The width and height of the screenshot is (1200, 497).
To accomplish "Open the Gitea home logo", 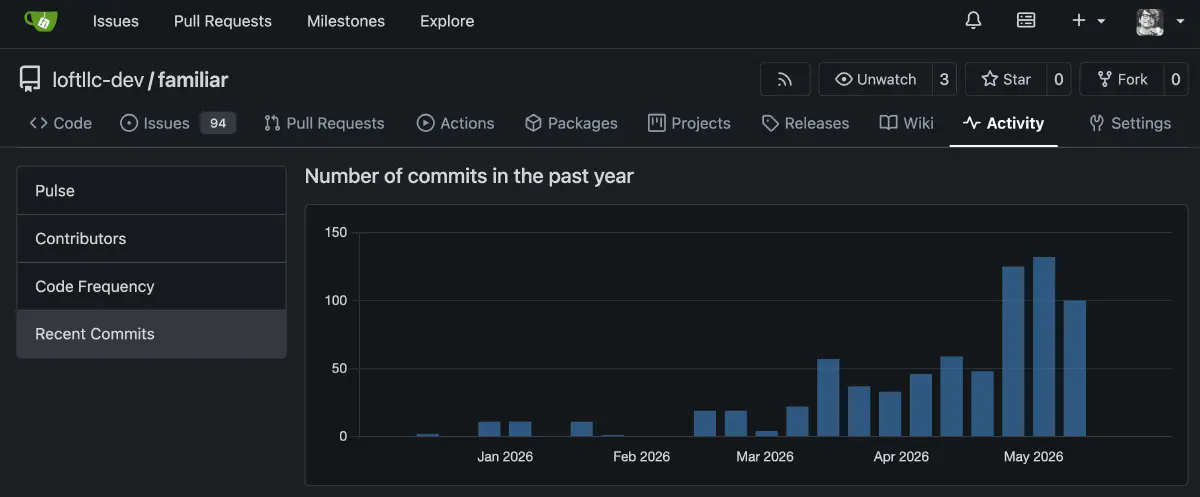I will (41, 21).
